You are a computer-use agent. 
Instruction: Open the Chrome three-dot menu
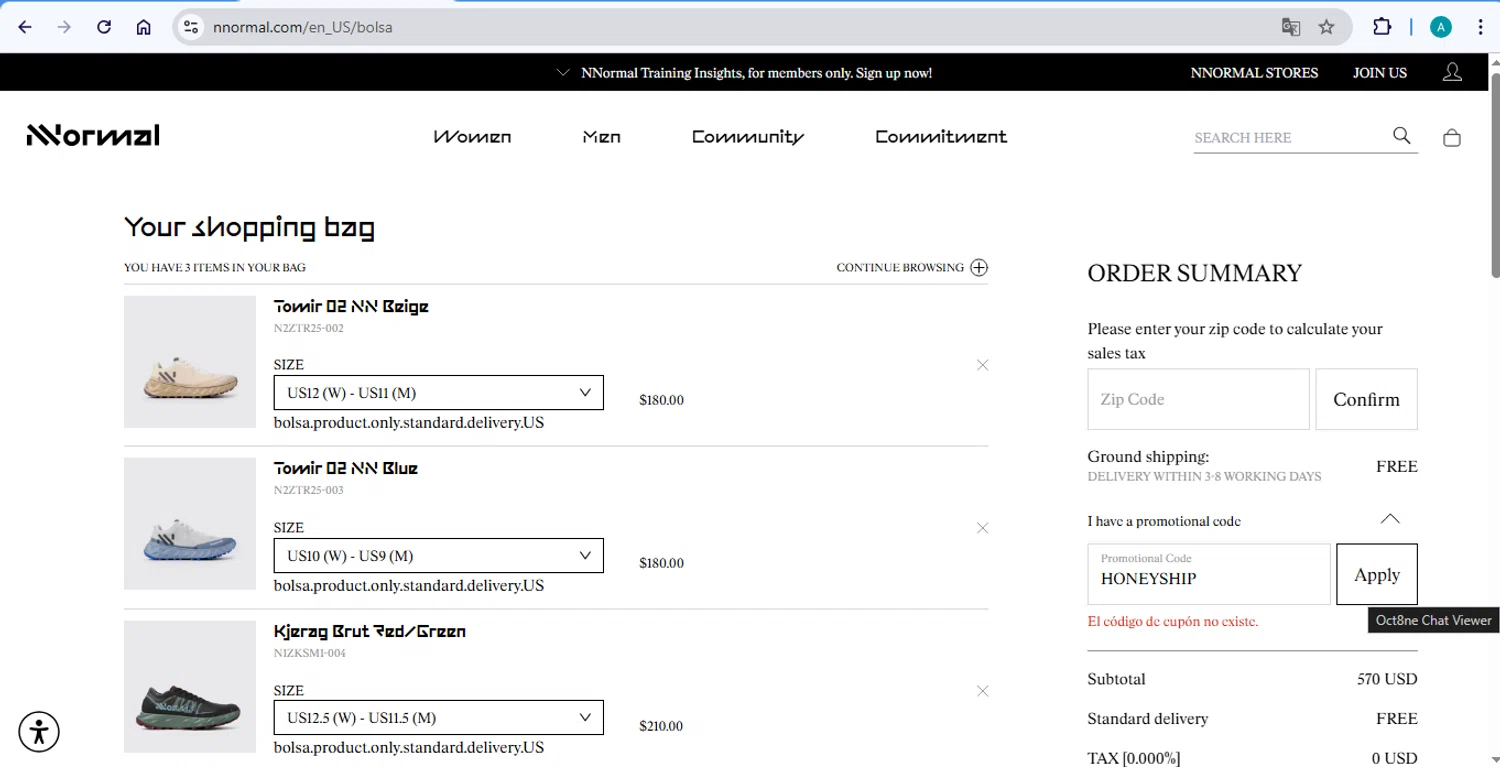(x=1480, y=27)
